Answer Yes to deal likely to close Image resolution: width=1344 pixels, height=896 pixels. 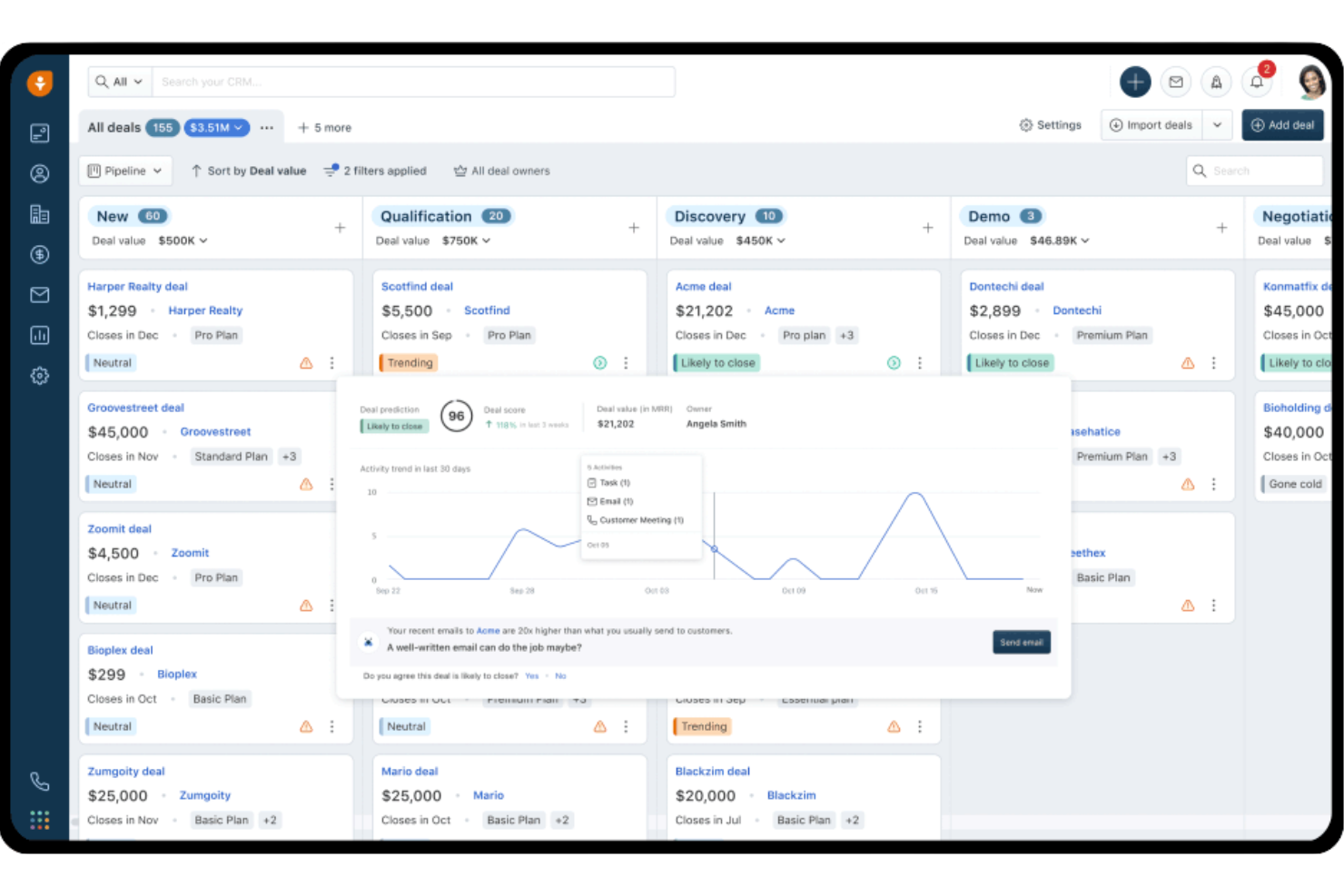(x=532, y=675)
